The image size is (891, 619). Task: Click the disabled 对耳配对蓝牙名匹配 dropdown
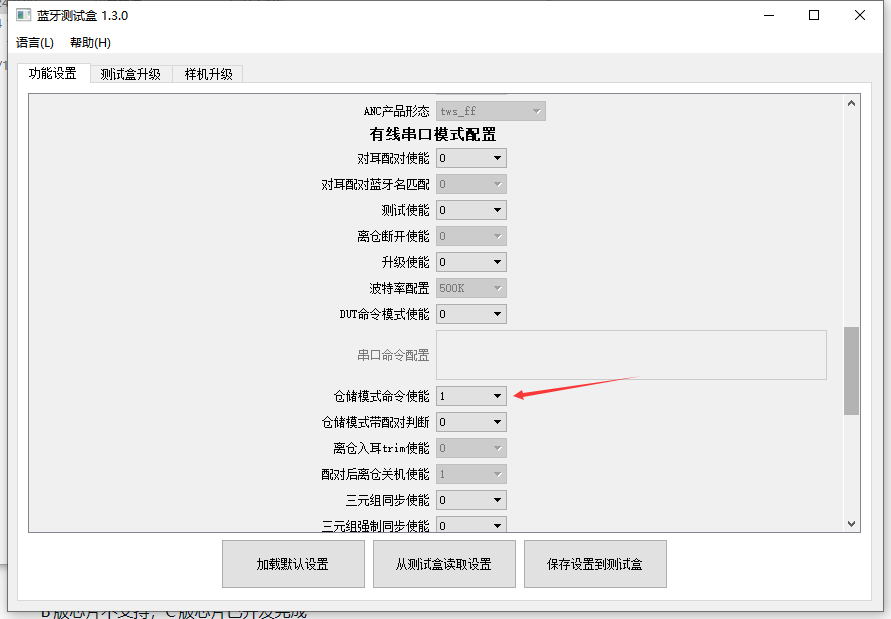coord(471,184)
